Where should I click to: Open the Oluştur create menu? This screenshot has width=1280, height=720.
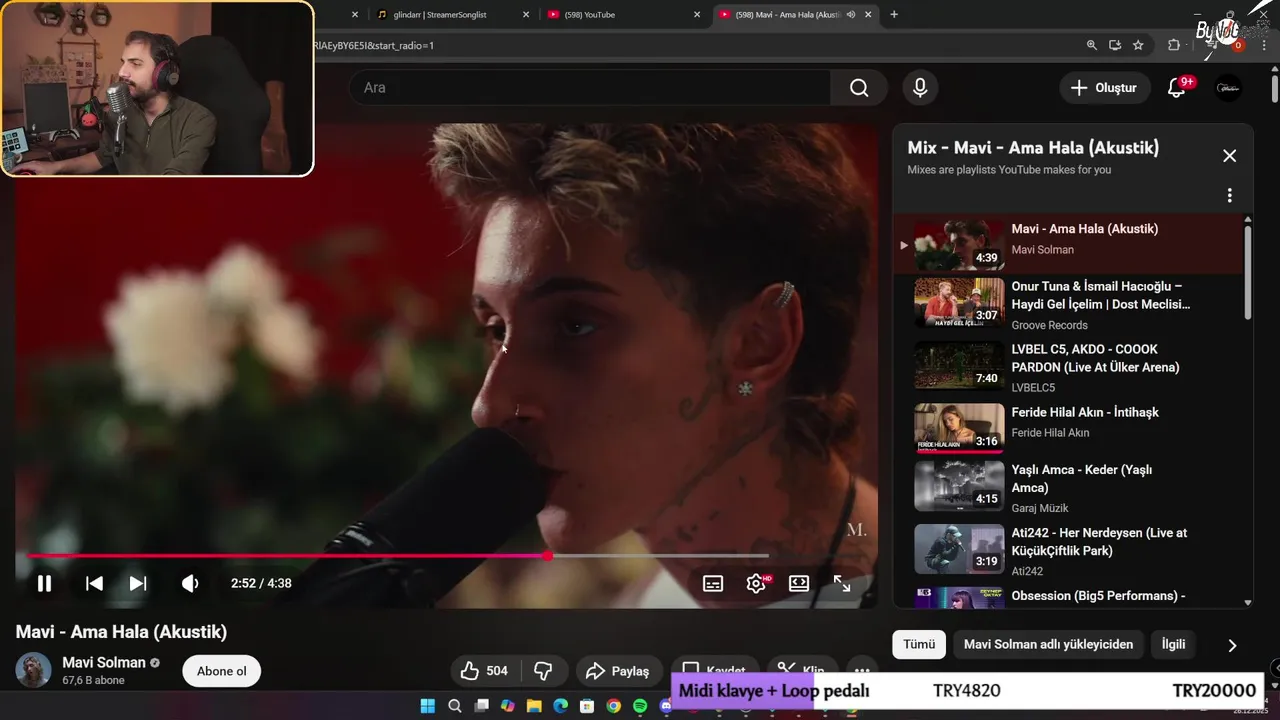1104,88
